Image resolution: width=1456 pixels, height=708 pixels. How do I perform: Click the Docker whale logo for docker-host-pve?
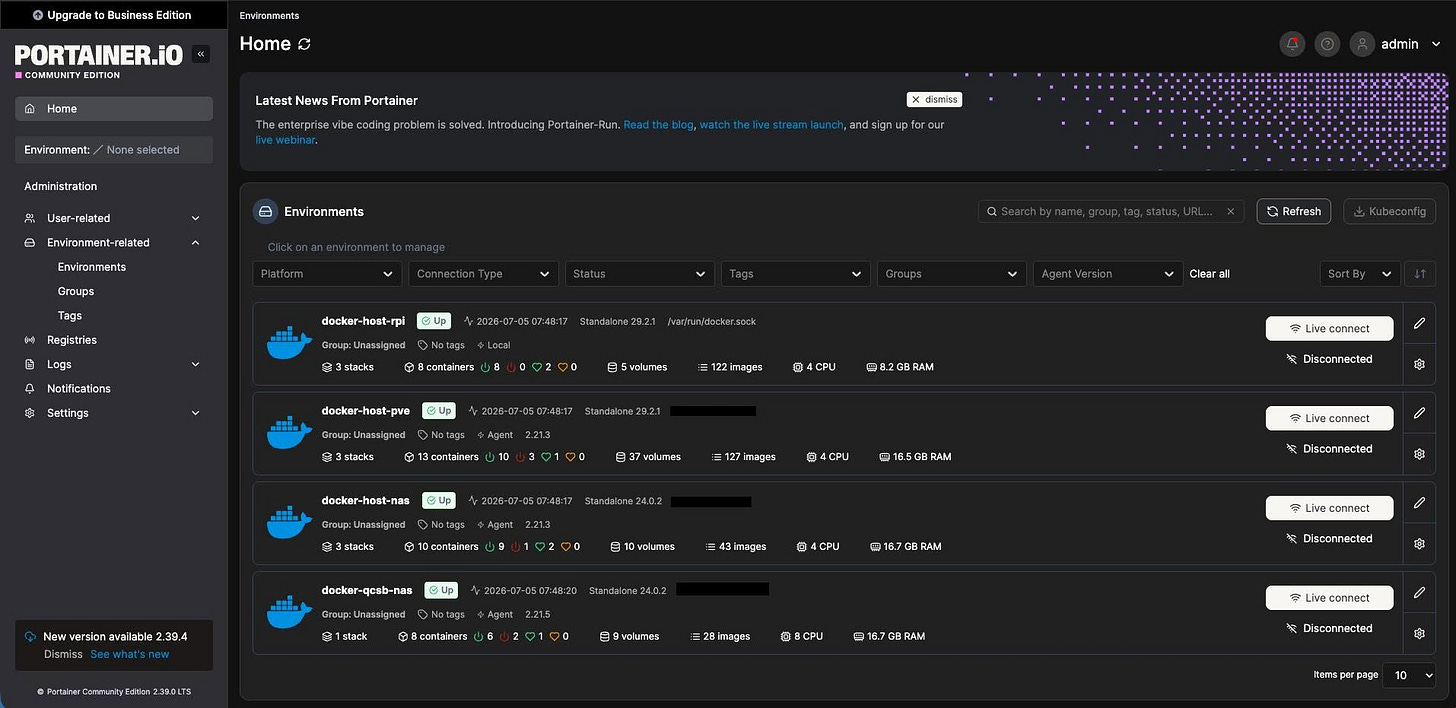289,432
